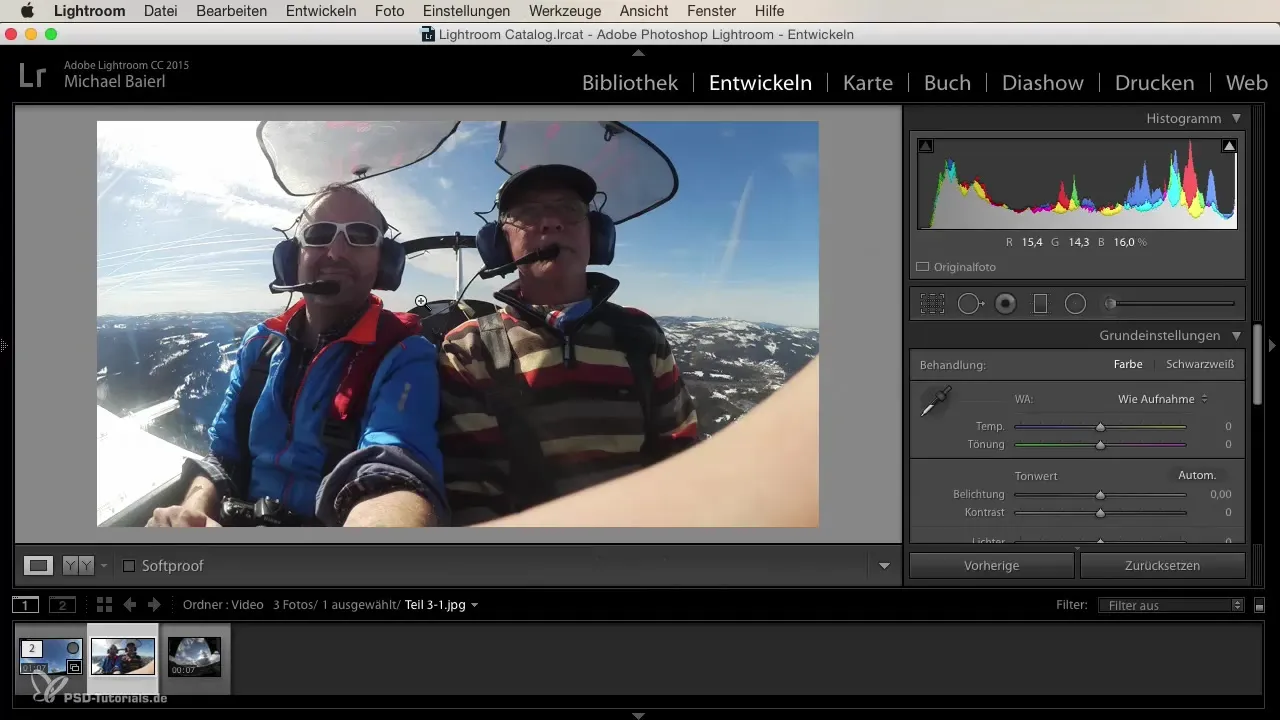The width and height of the screenshot is (1280, 720).
Task: Show the left panel group arrow
Action: (5, 346)
